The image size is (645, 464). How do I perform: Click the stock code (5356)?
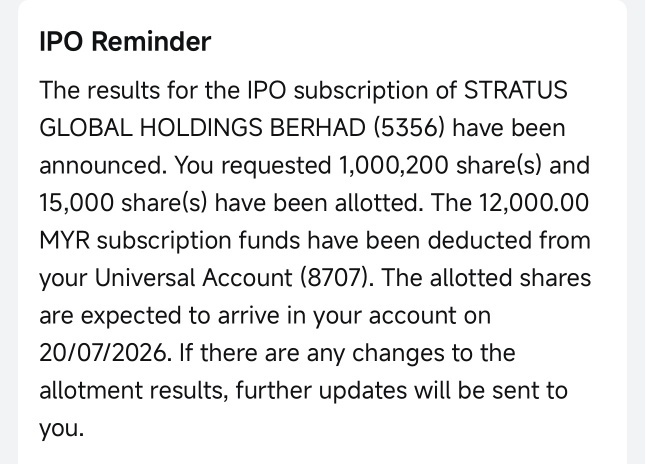pyautogui.click(x=409, y=128)
